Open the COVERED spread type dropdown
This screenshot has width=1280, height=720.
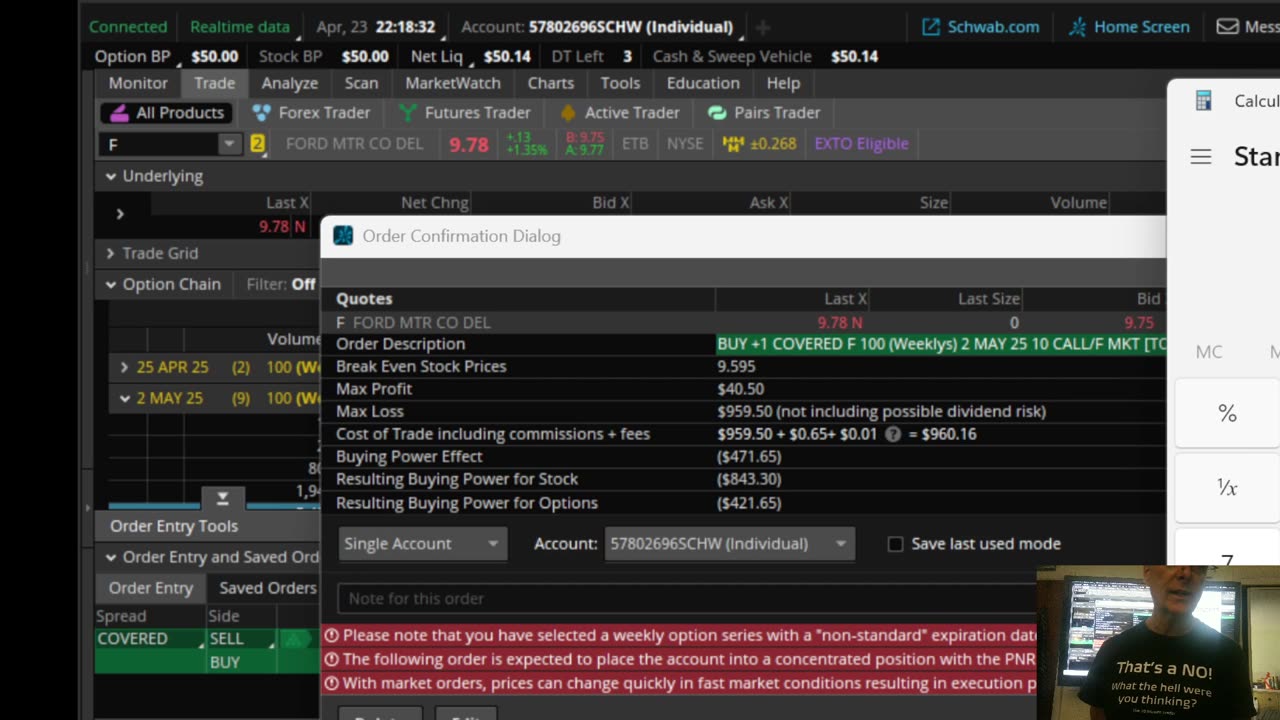click(149, 638)
